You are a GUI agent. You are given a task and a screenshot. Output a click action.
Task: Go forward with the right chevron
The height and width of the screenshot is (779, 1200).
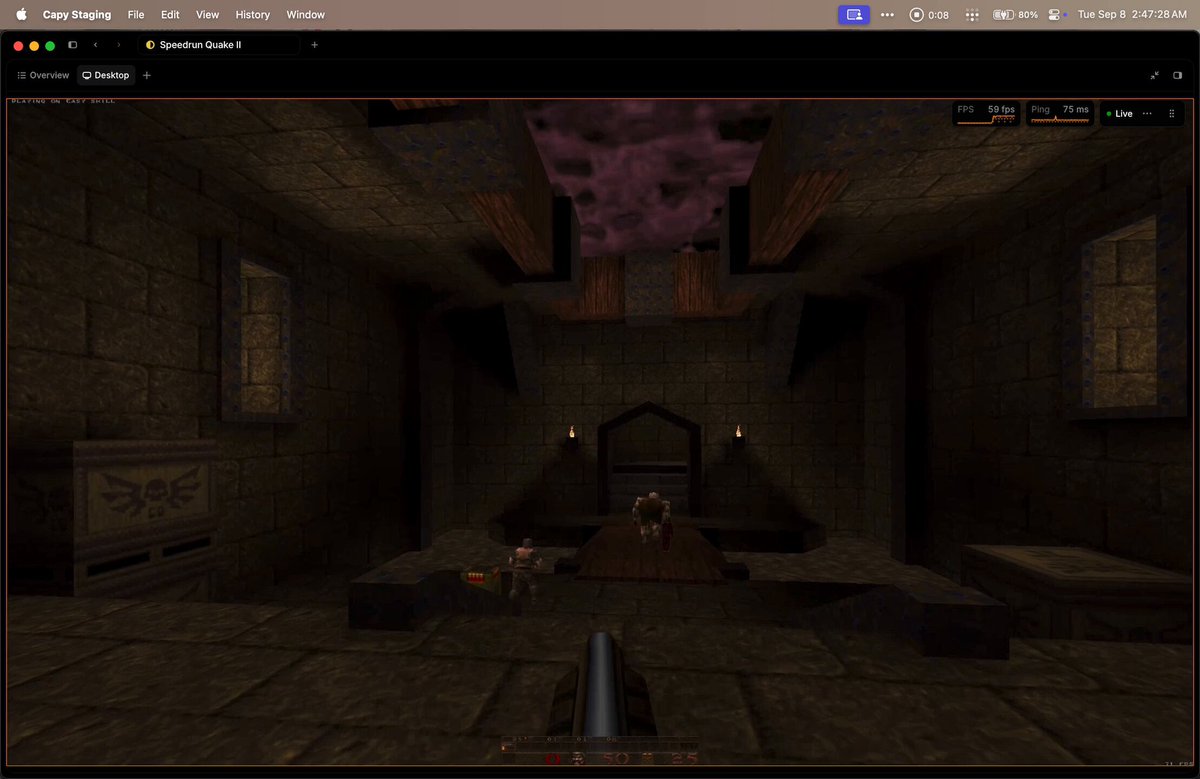point(118,45)
